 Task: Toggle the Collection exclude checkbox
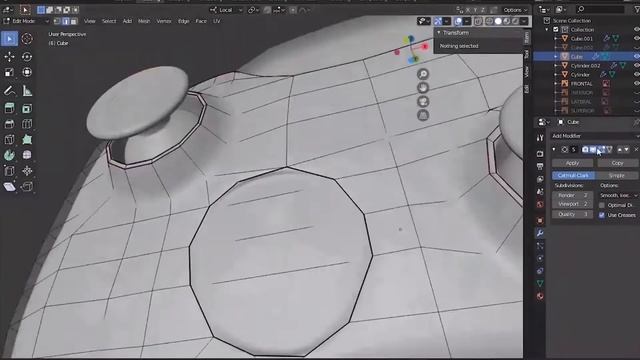556,29
